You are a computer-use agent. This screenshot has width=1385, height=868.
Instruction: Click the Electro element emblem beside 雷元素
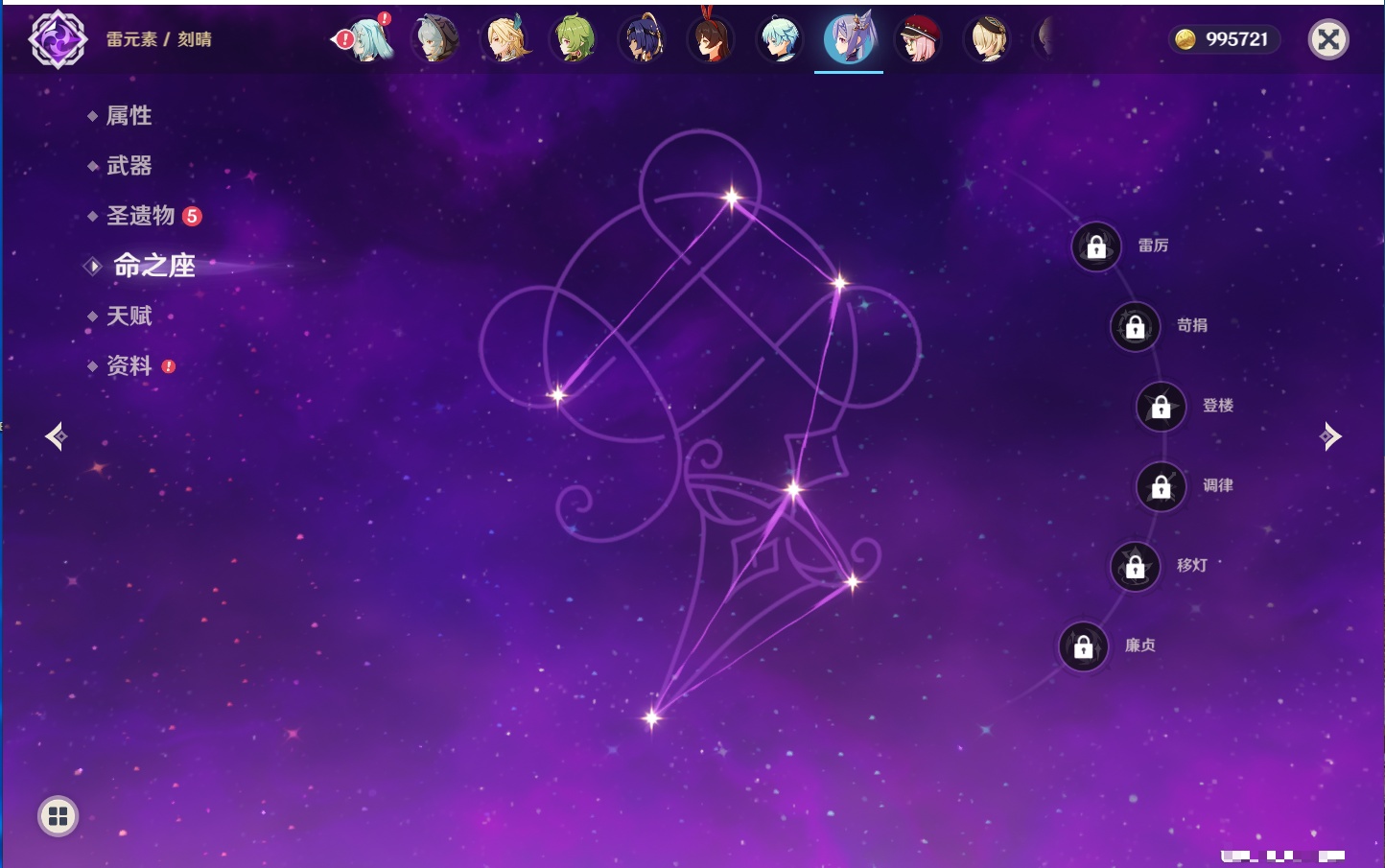click(58, 39)
